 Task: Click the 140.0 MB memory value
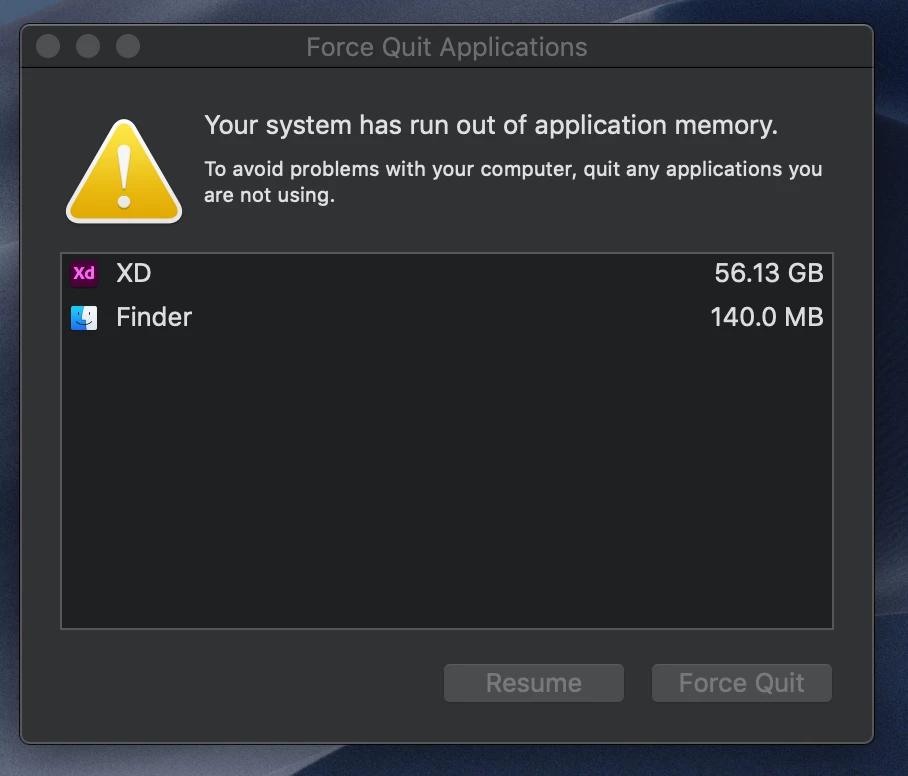767,317
